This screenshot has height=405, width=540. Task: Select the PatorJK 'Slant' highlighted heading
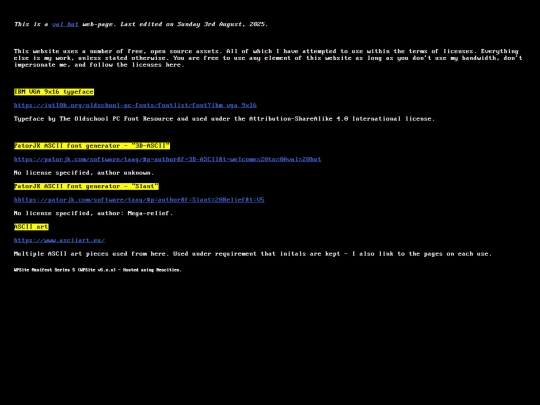tap(86, 186)
